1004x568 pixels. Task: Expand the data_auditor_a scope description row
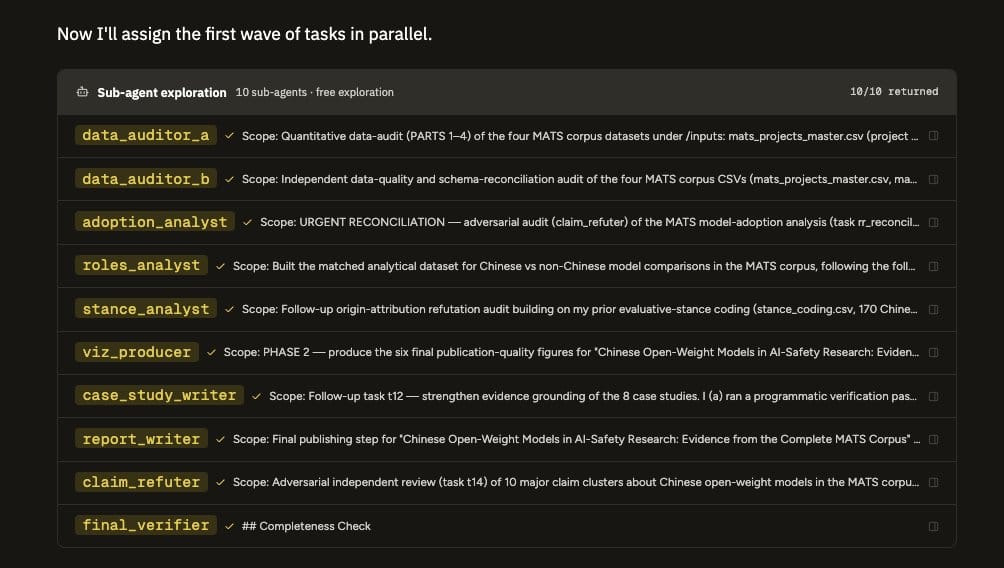point(507,136)
